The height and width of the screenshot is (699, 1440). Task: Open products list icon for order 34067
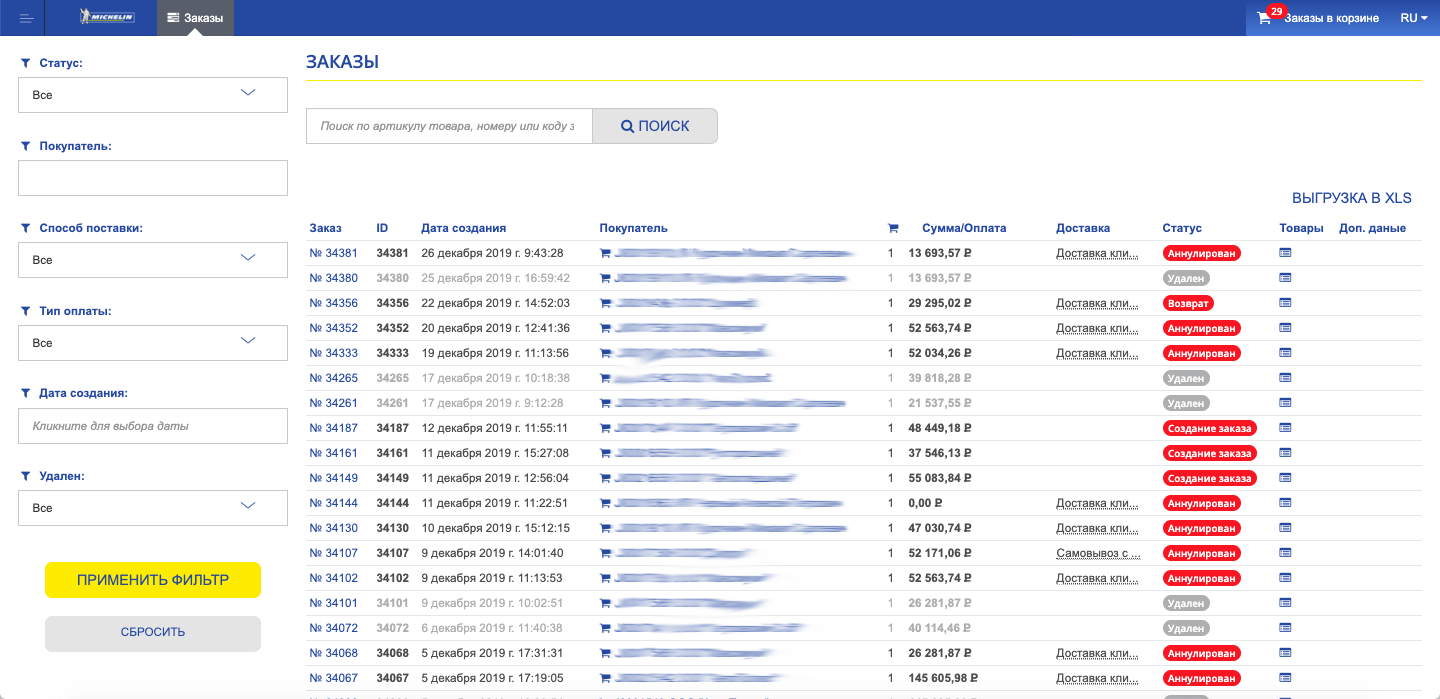click(x=1286, y=678)
